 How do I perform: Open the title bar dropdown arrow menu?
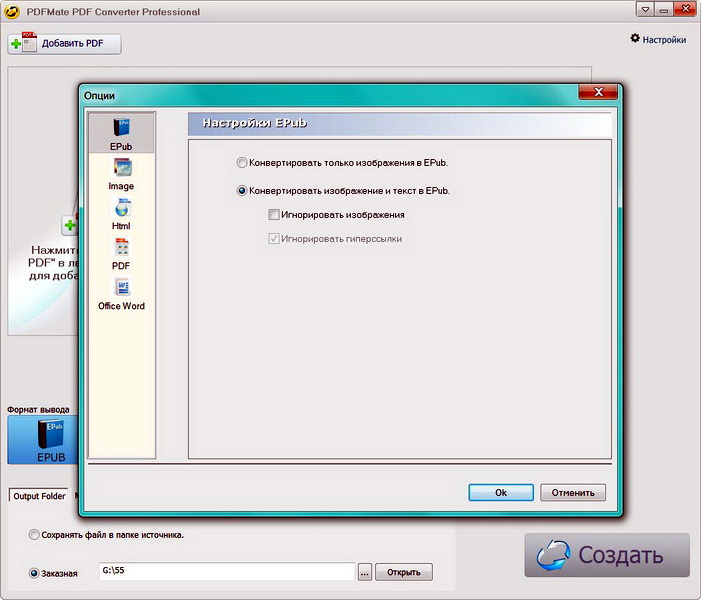click(645, 9)
